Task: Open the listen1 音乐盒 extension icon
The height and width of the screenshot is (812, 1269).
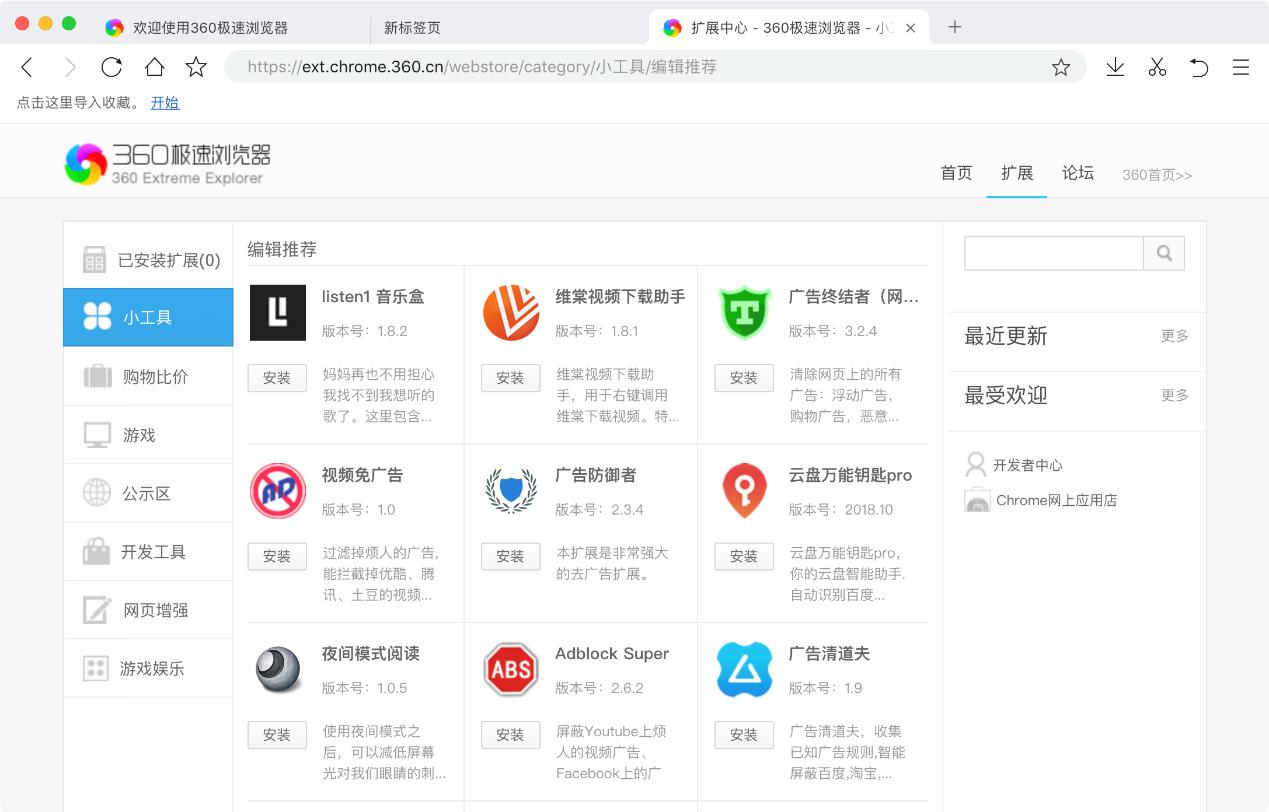Action: click(277, 312)
